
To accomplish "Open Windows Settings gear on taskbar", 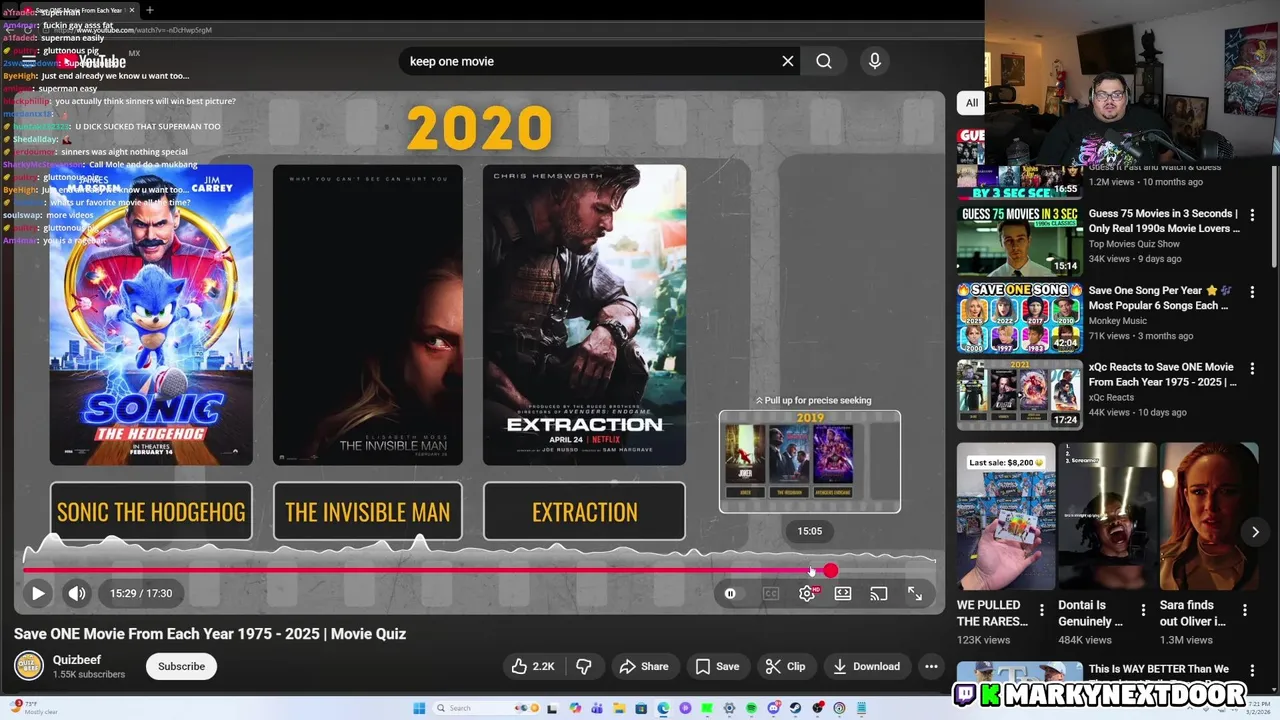I will tap(729, 708).
